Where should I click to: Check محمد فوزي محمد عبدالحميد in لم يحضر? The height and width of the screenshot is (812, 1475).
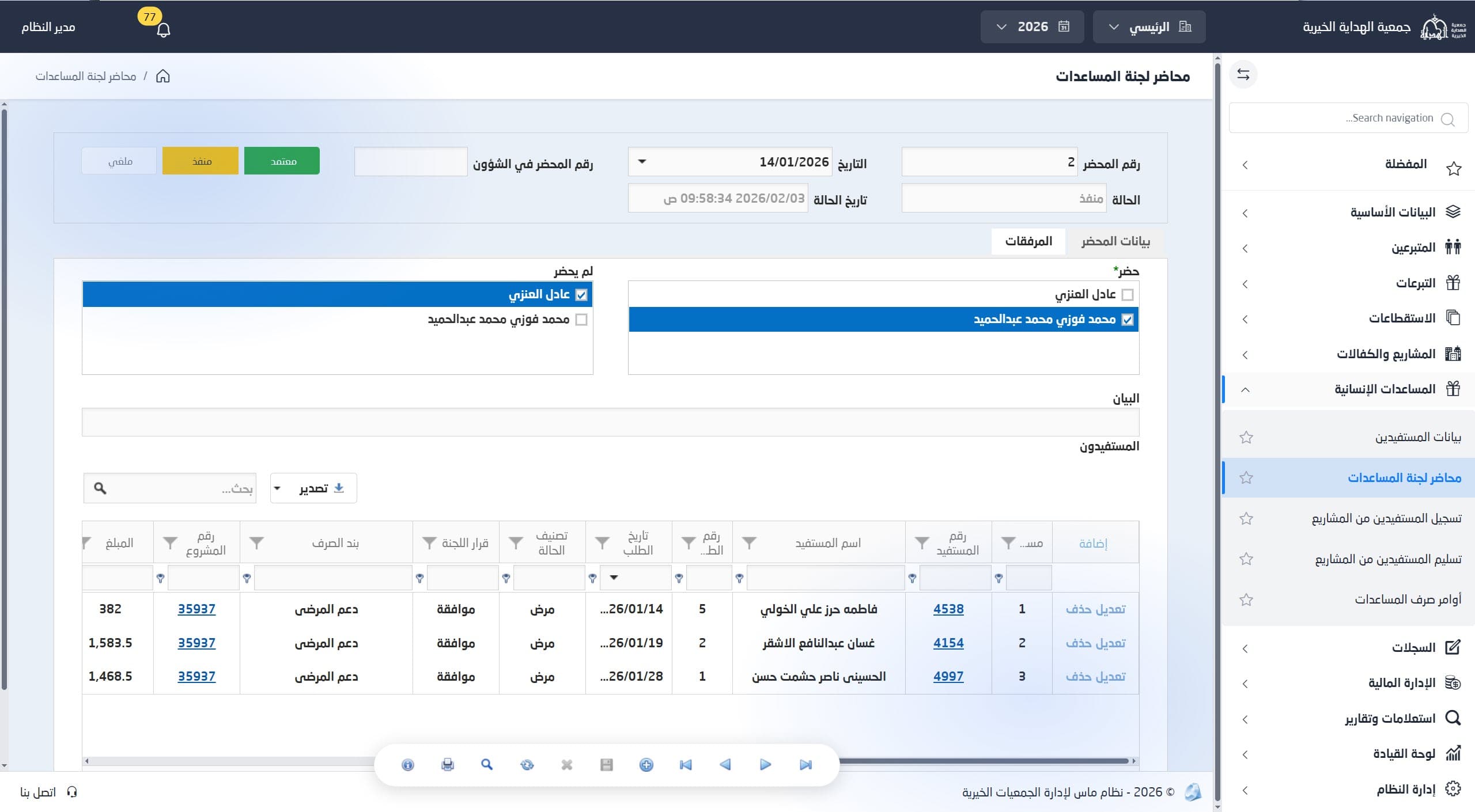point(581,320)
